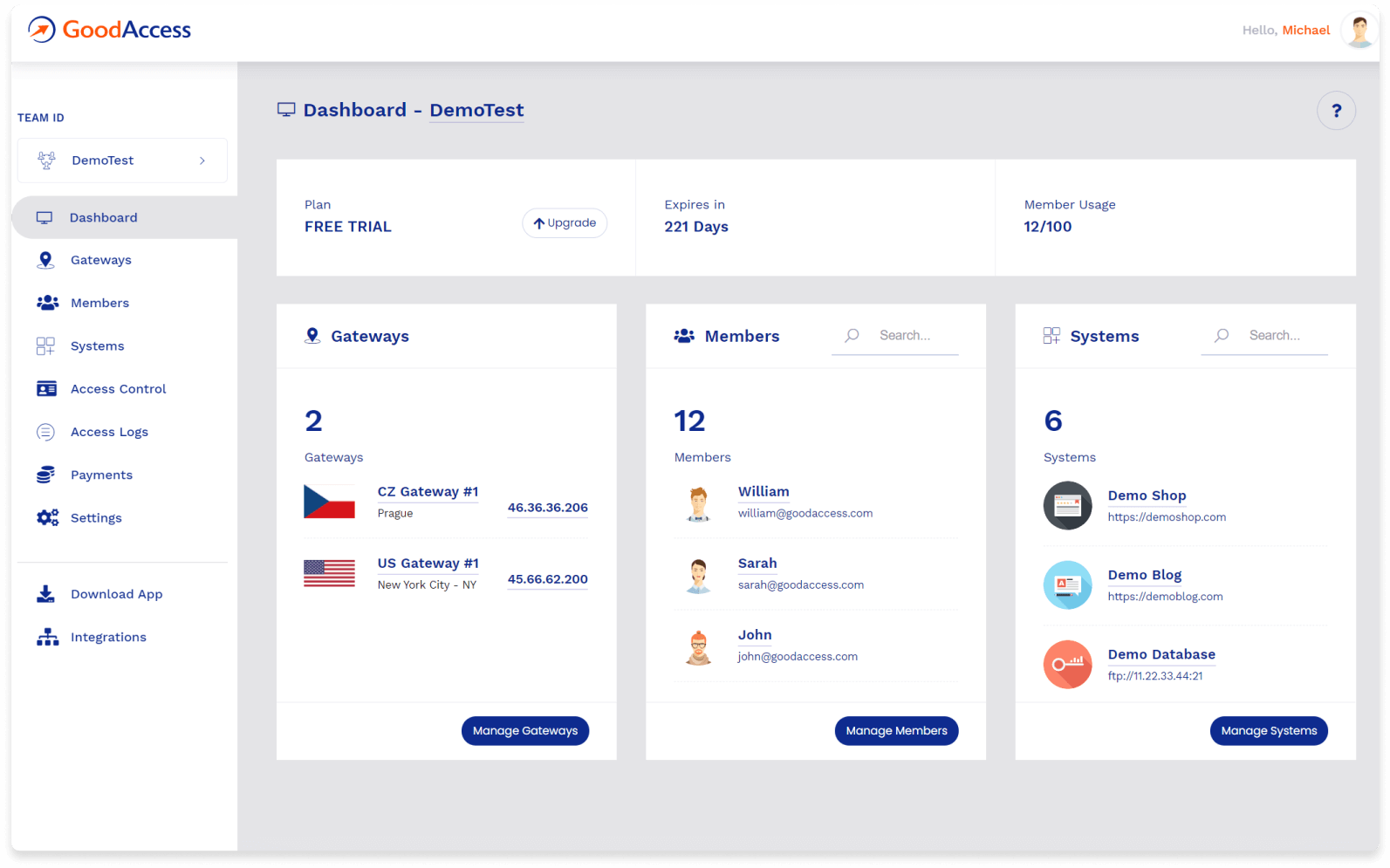The height and width of the screenshot is (868, 1390).
Task: Click the Access Control card icon
Action: point(46,389)
